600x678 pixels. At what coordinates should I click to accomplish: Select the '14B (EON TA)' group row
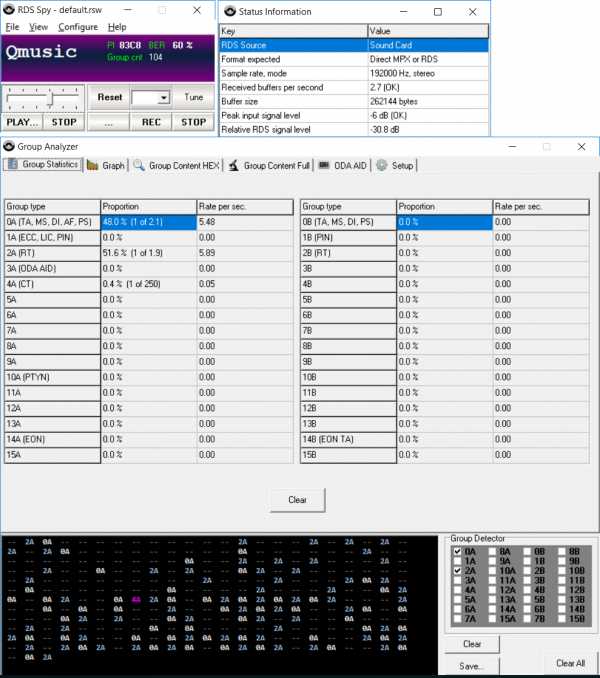[x=445, y=439]
